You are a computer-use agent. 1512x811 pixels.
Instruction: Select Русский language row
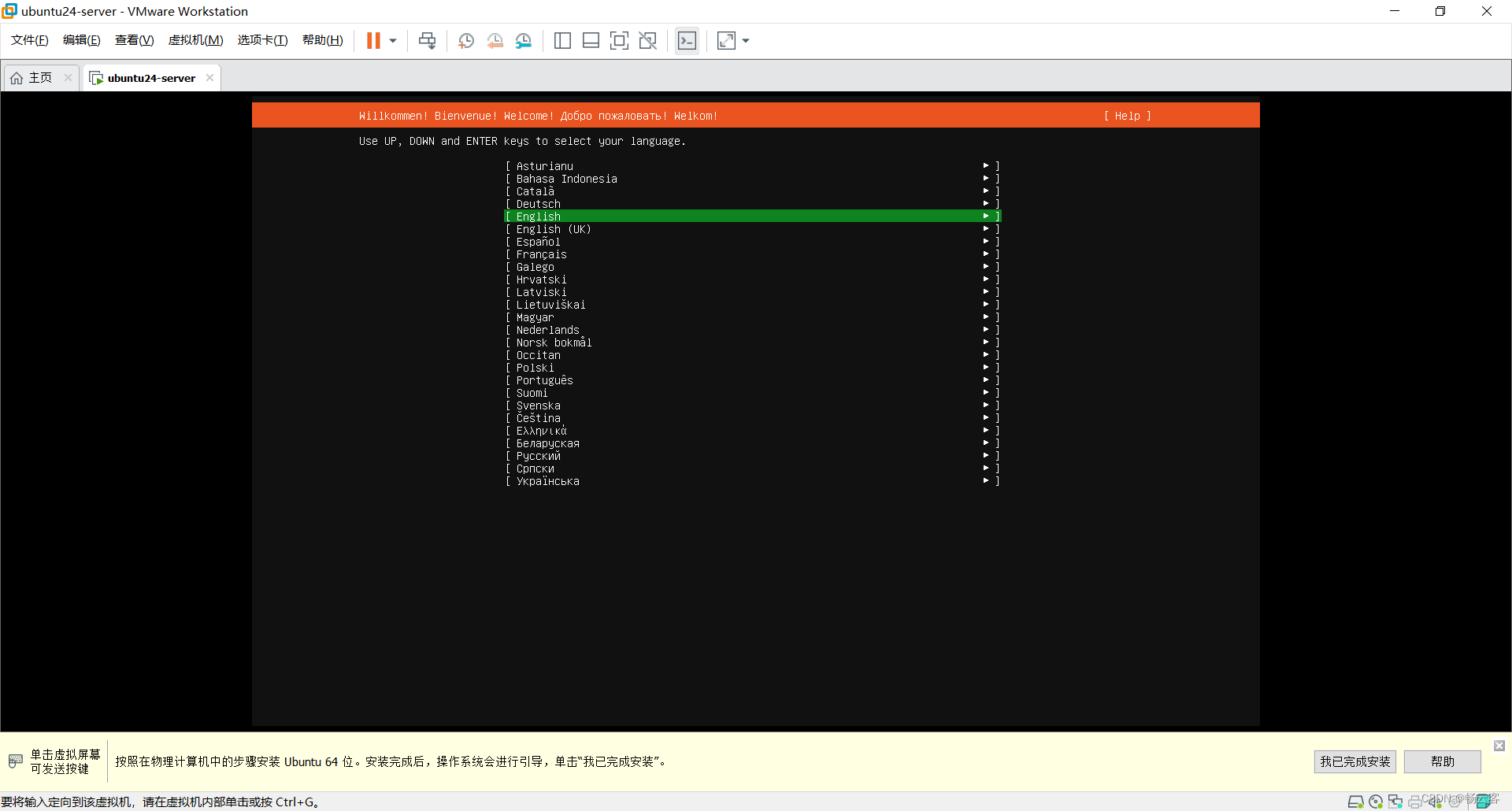[x=752, y=456]
